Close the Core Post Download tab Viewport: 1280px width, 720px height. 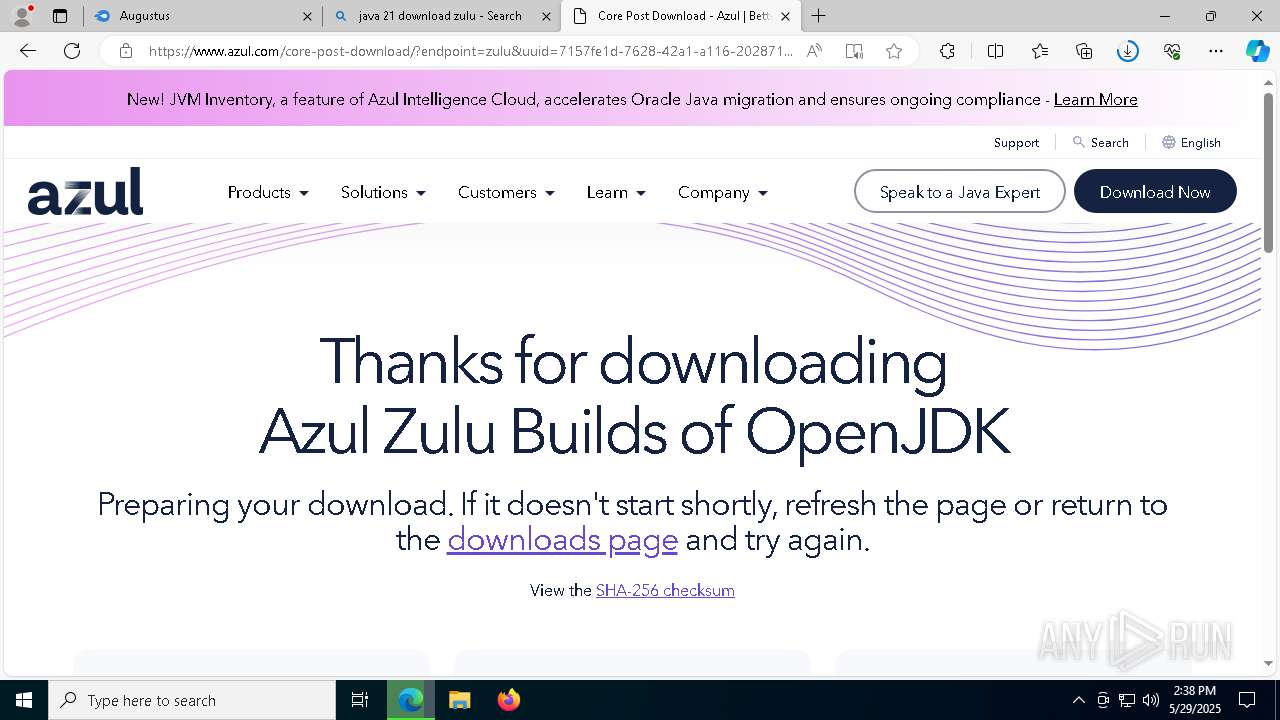tap(785, 16)
